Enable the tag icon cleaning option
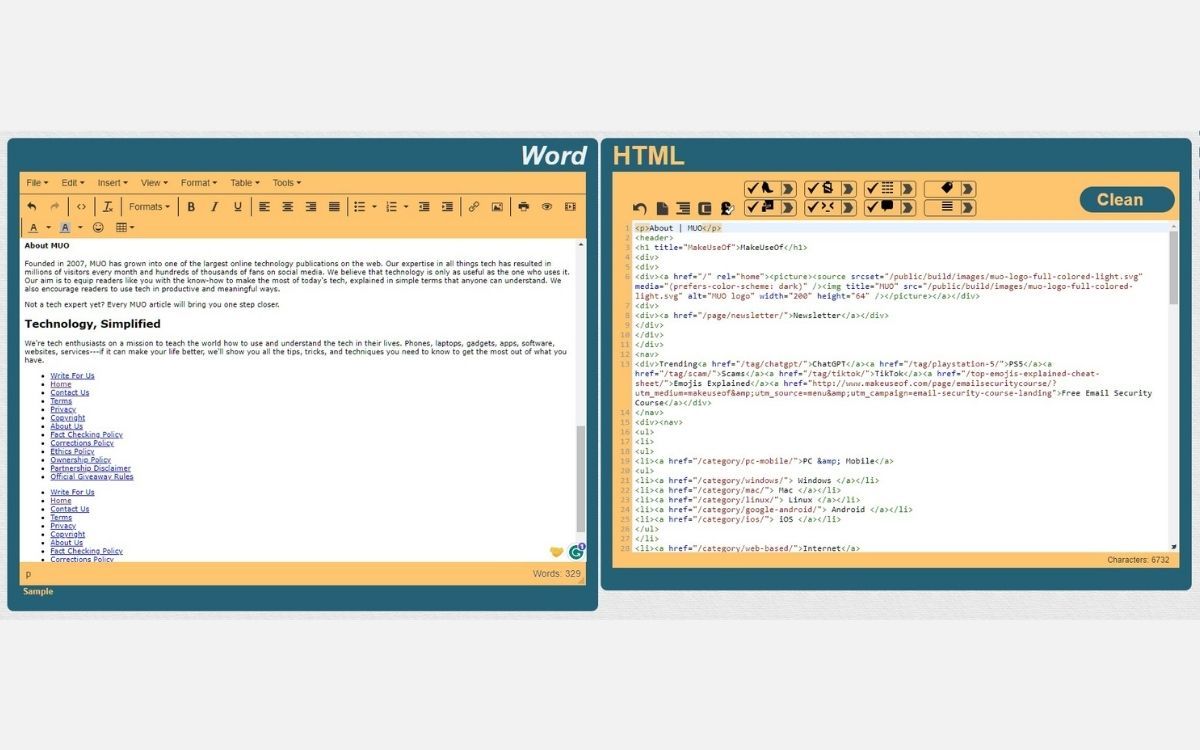 tap(943, 189)
